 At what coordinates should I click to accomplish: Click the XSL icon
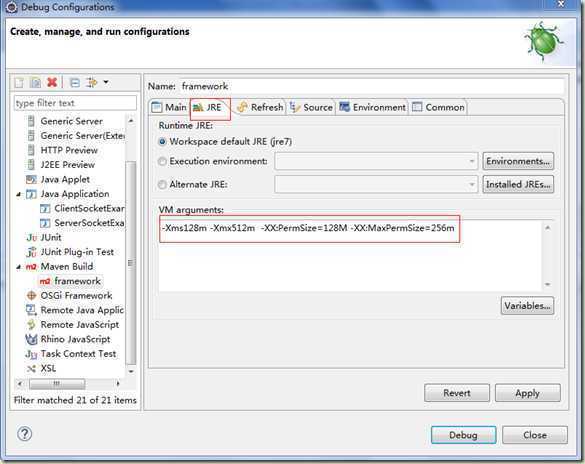click(x=31, y=369)
